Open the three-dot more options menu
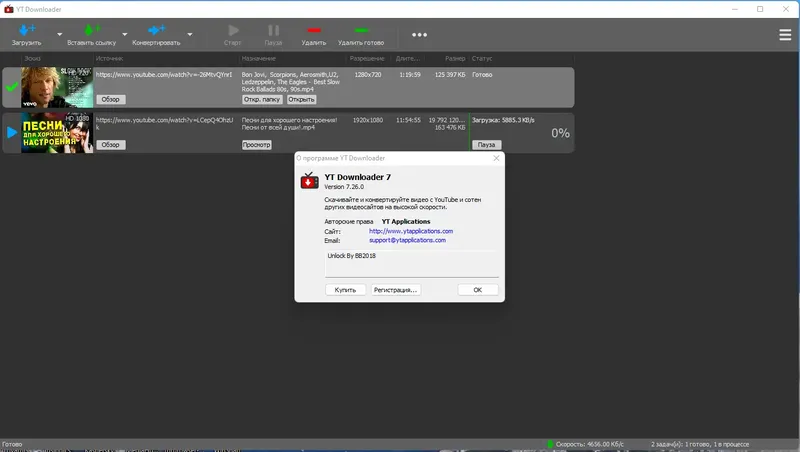 419,35
